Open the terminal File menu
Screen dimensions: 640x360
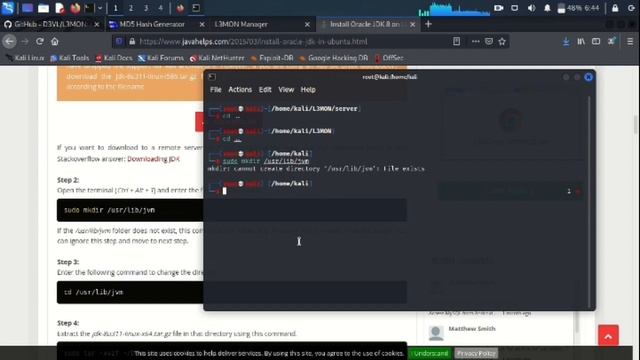tap(216, 89)
